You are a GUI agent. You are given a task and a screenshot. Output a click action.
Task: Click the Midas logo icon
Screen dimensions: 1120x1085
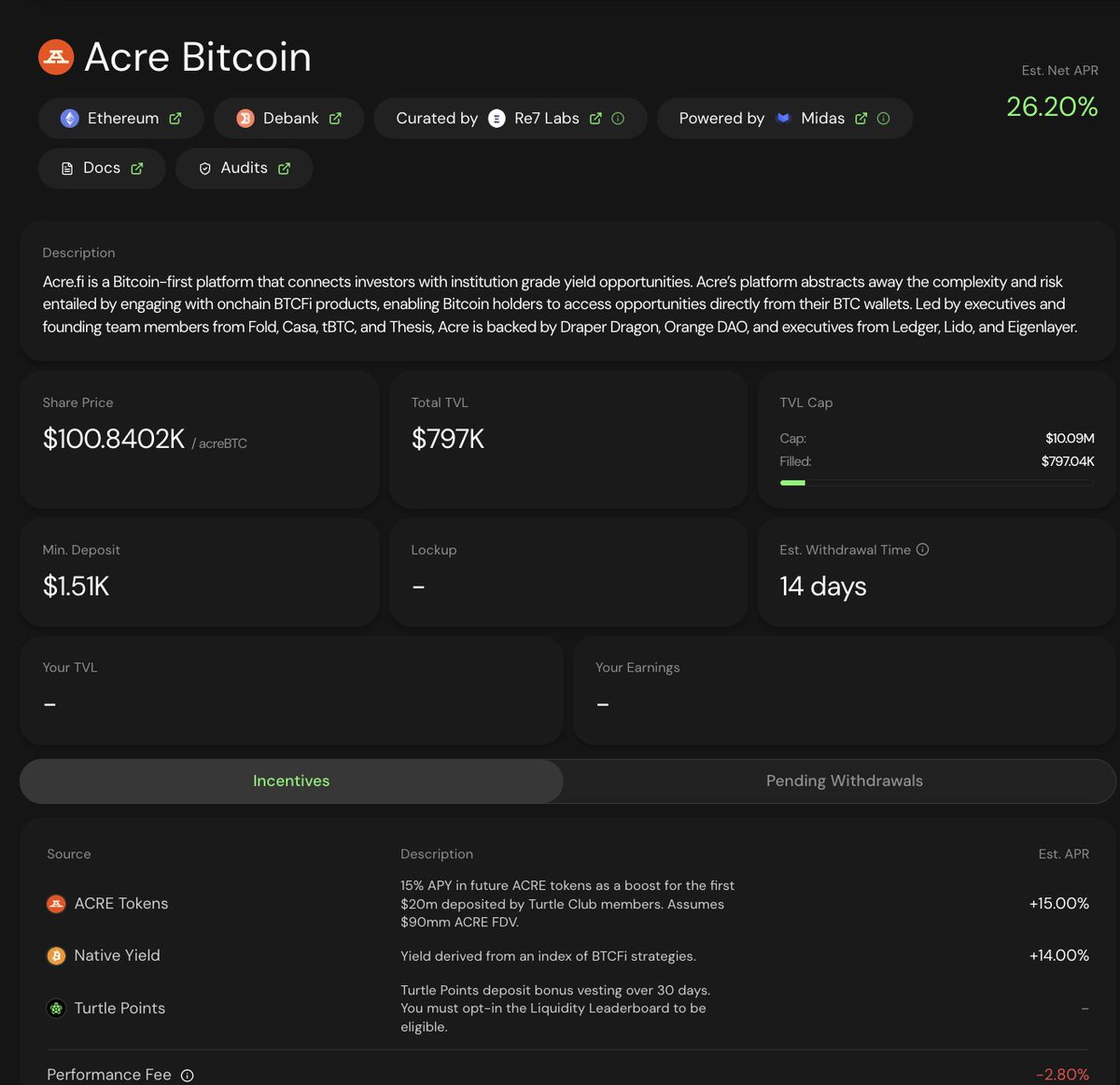point(784,119)
